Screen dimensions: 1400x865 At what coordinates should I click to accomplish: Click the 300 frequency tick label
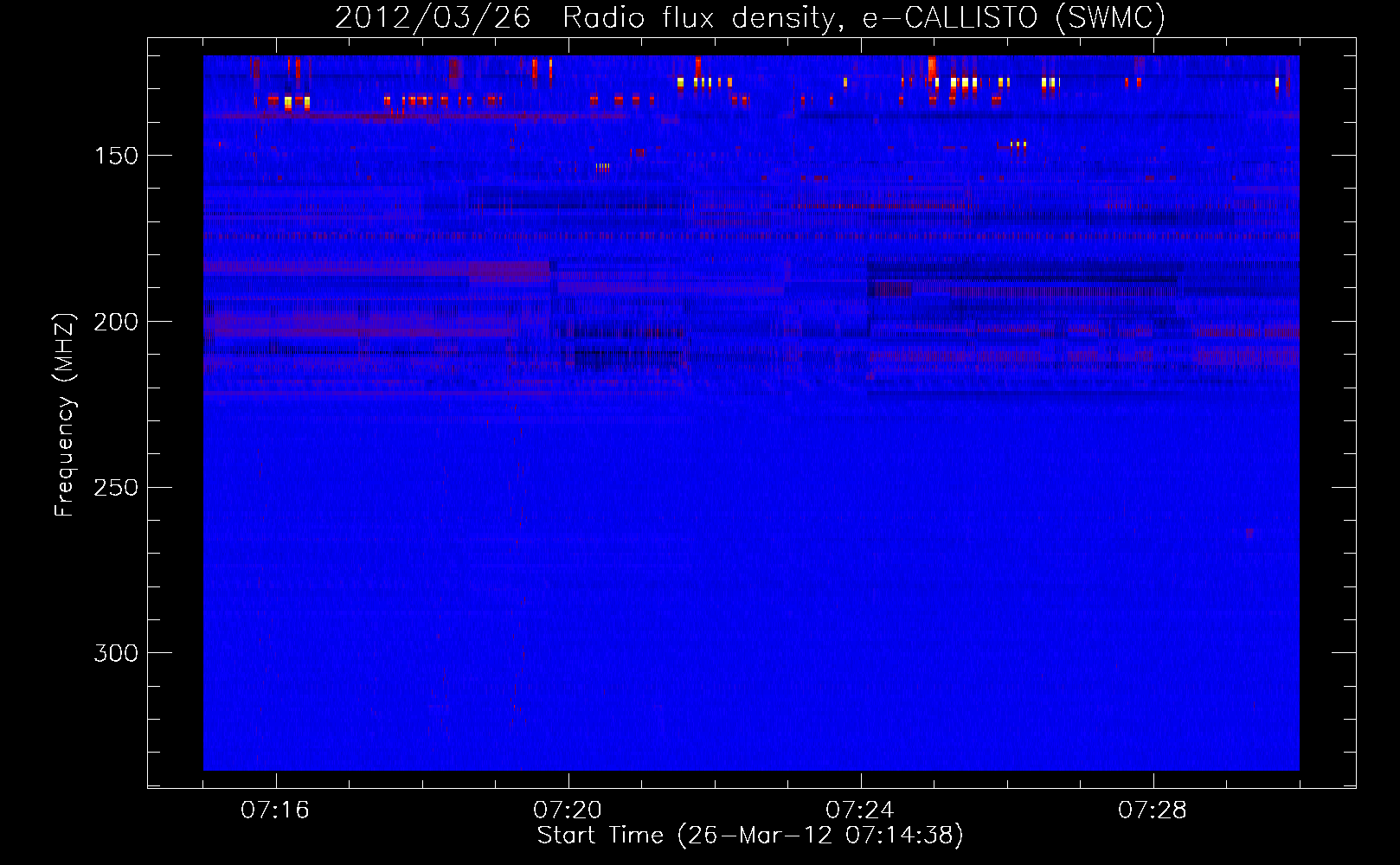click(116, 653)
